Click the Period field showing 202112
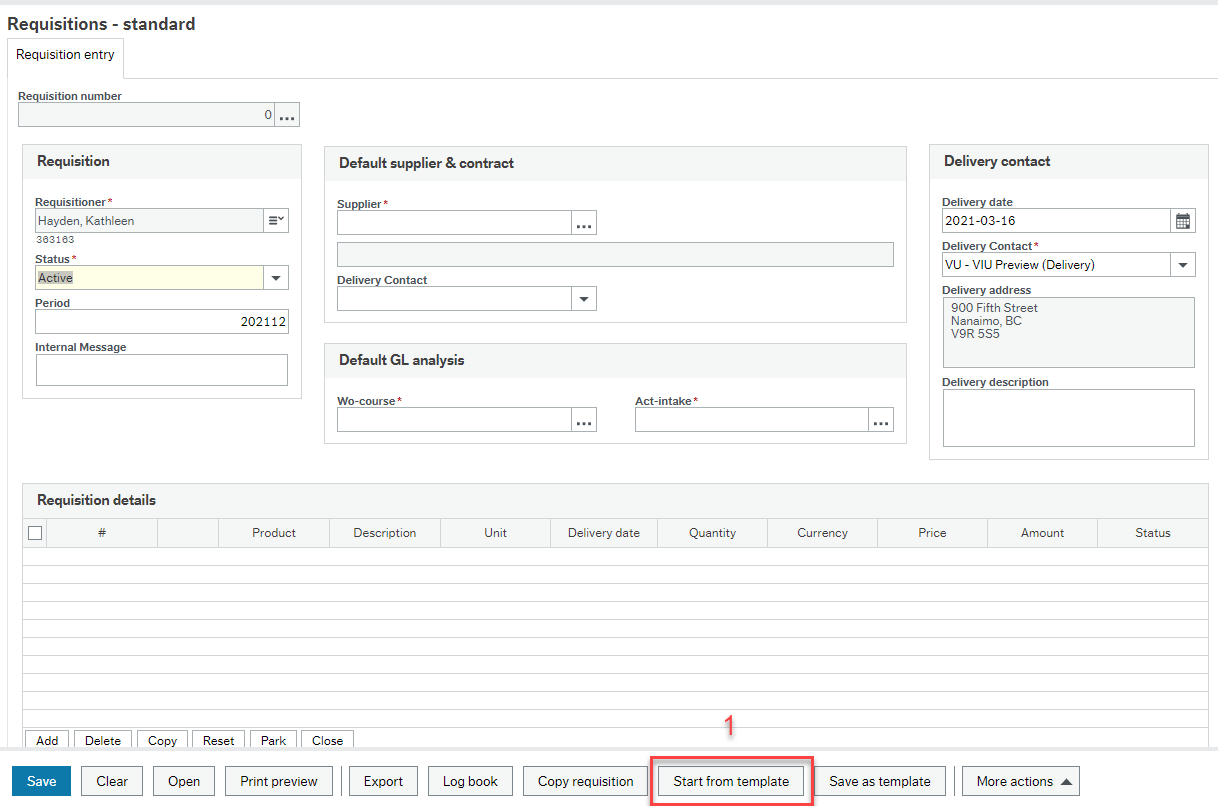 [x=161, y=321]
